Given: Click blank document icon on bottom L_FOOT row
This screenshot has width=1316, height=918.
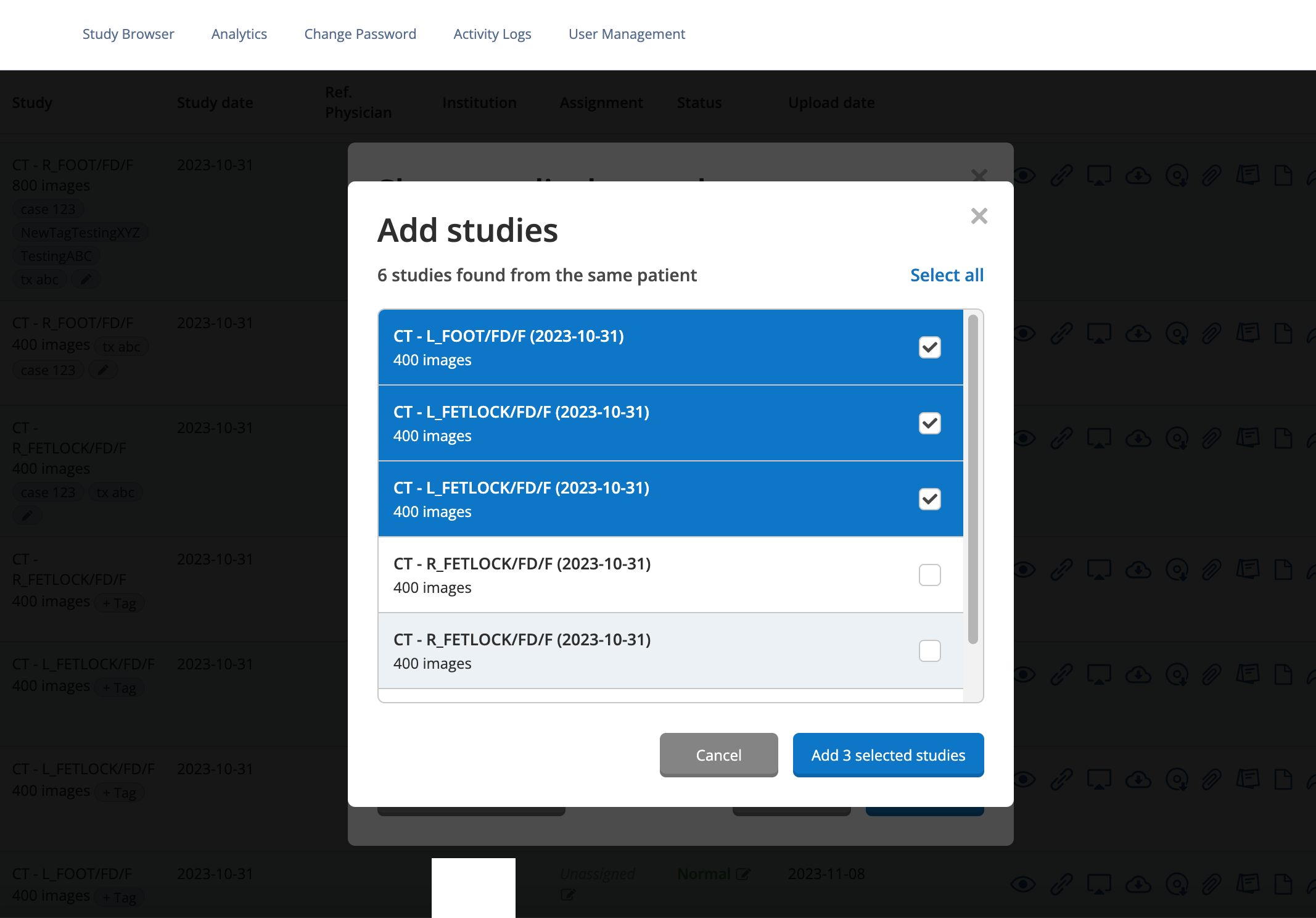Looking at the screenshot, I should 1283,884.
